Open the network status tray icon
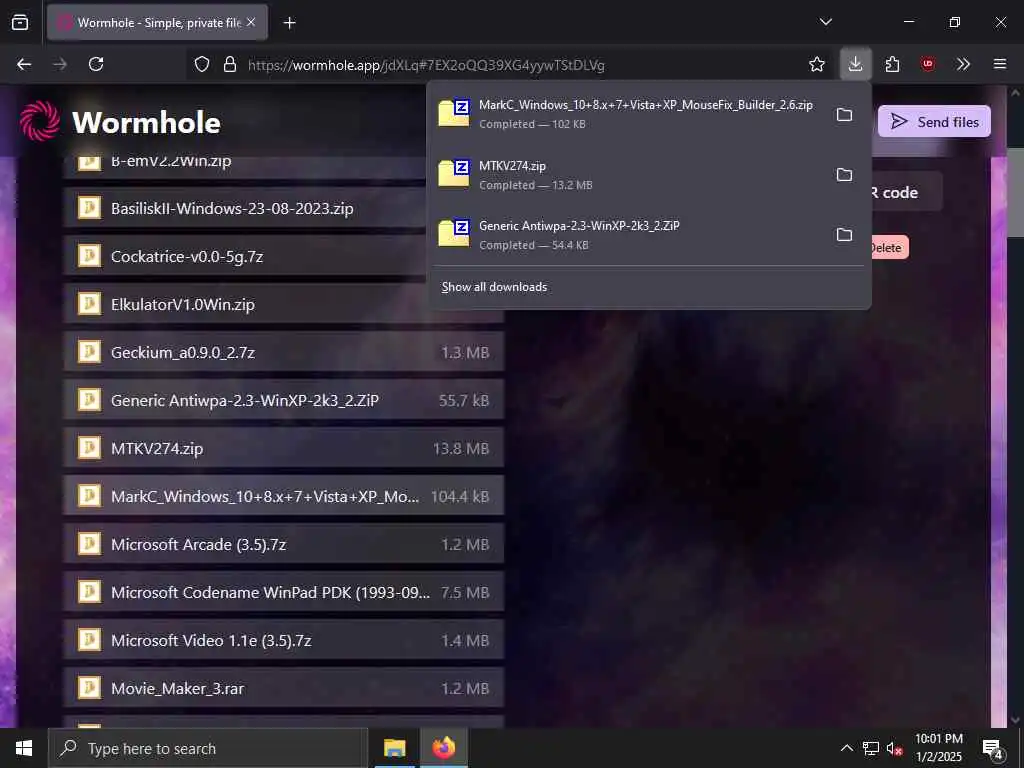This screenshot has height=768, width=1024. click(x=871, y=748)
